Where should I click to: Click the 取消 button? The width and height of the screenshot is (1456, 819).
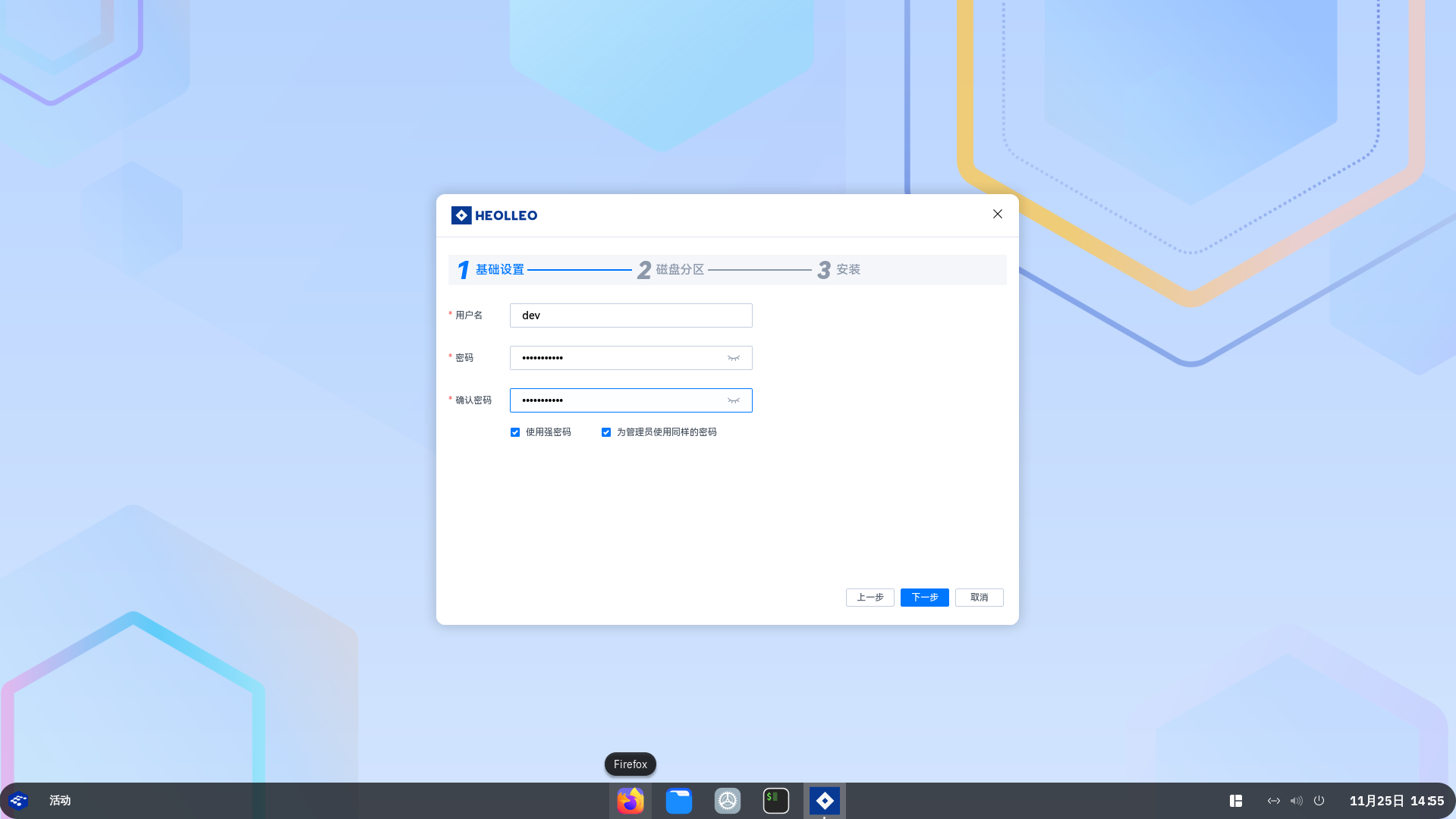(980, 598)
